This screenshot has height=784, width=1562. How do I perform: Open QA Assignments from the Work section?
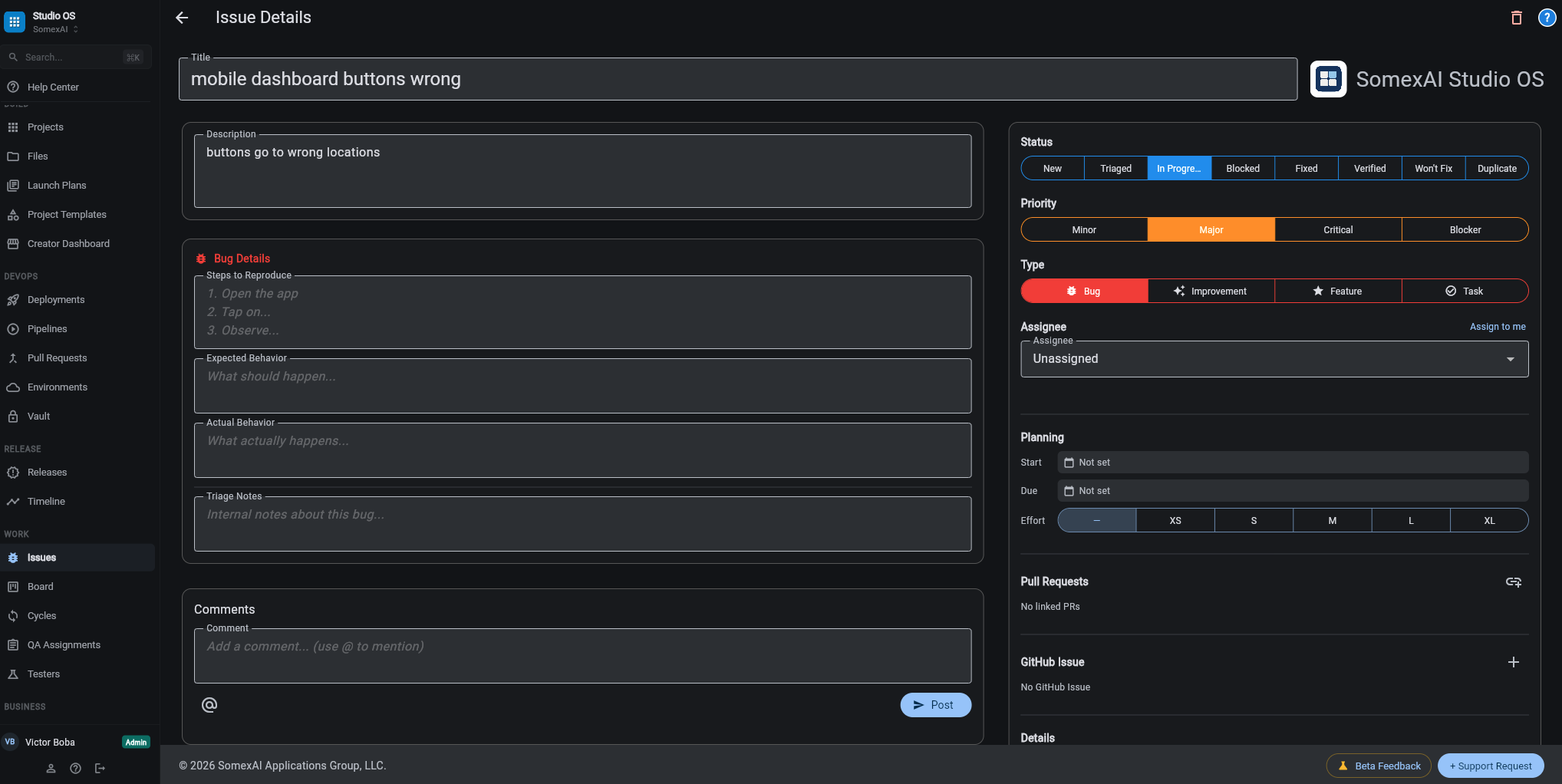[64, 644]
